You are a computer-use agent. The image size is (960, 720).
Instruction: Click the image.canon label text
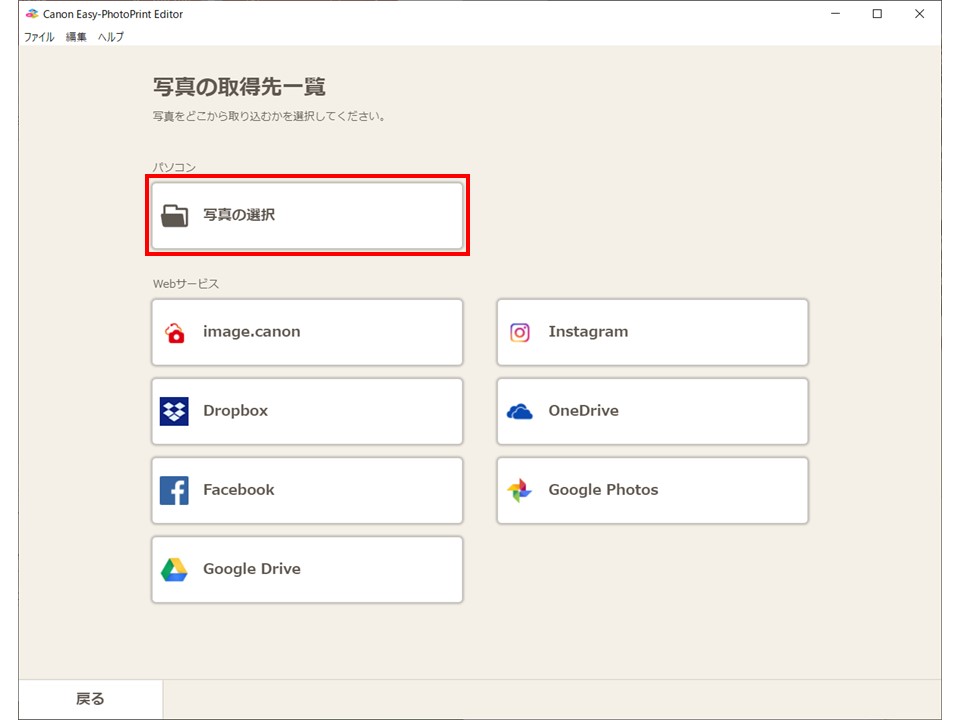pos(252,332)
